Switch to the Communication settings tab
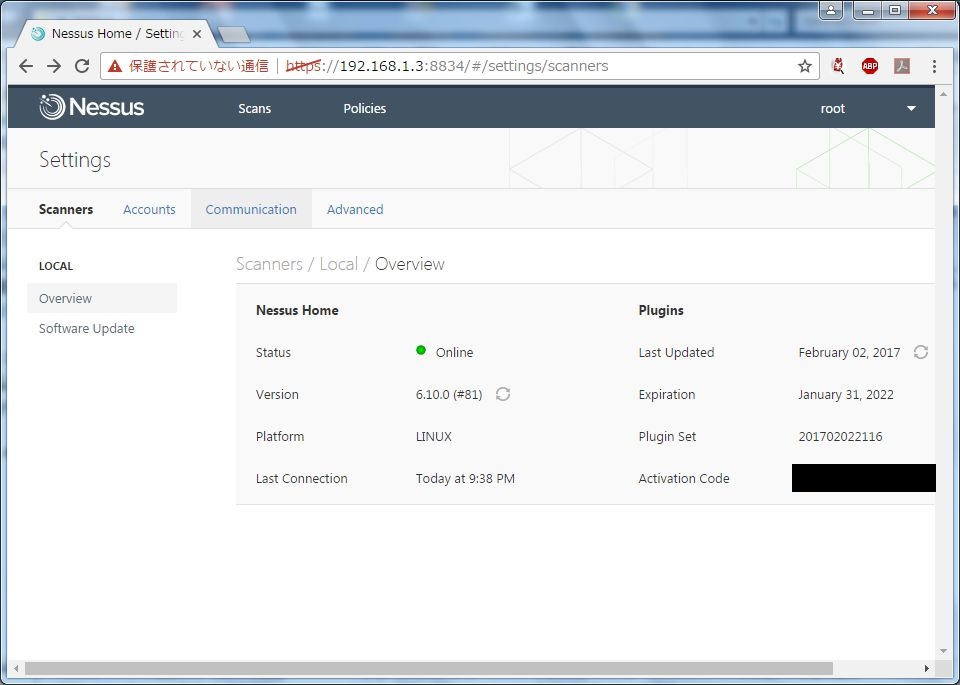 click(251, 209)
